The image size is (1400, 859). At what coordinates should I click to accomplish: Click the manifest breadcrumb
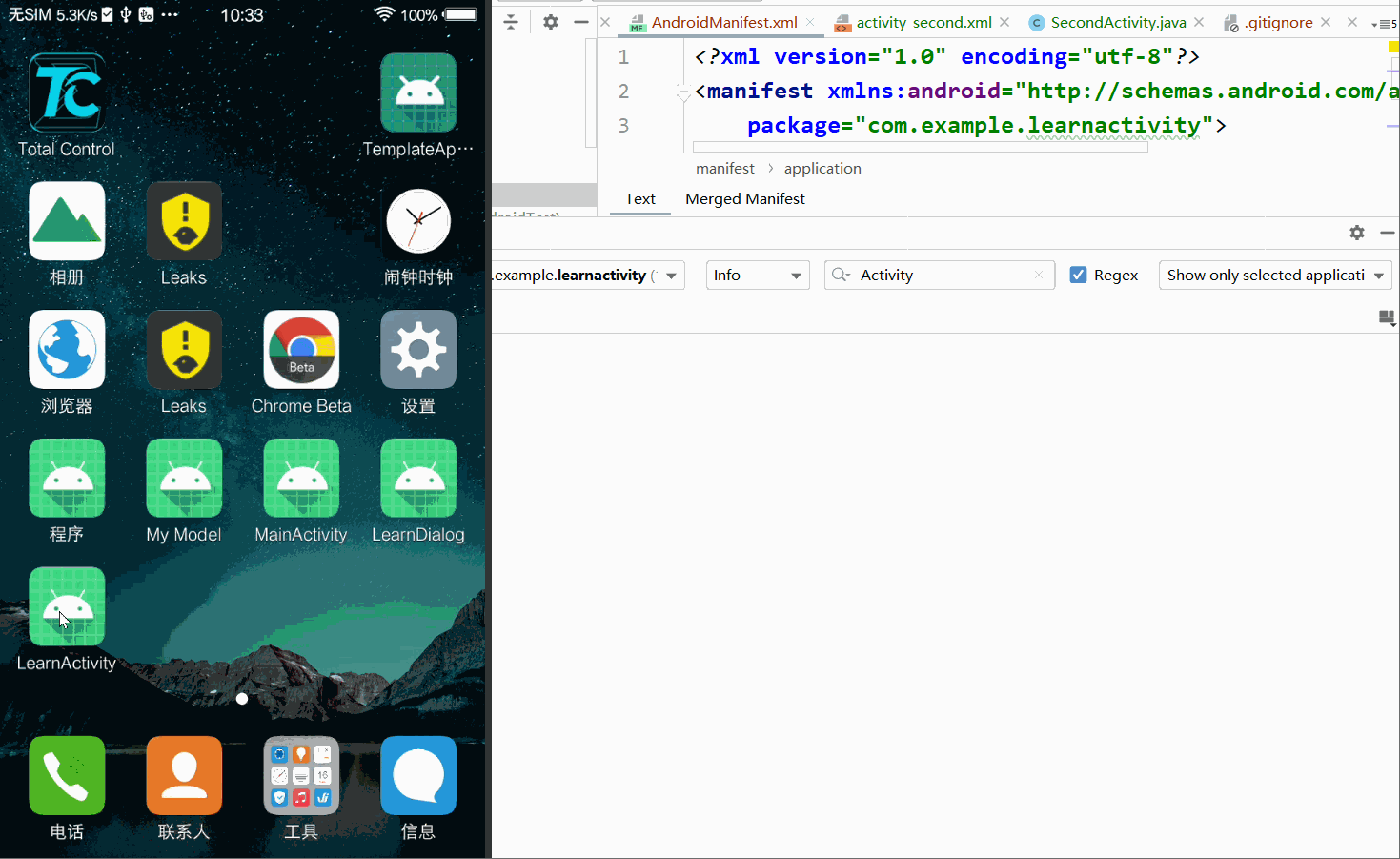pos(724,169)
